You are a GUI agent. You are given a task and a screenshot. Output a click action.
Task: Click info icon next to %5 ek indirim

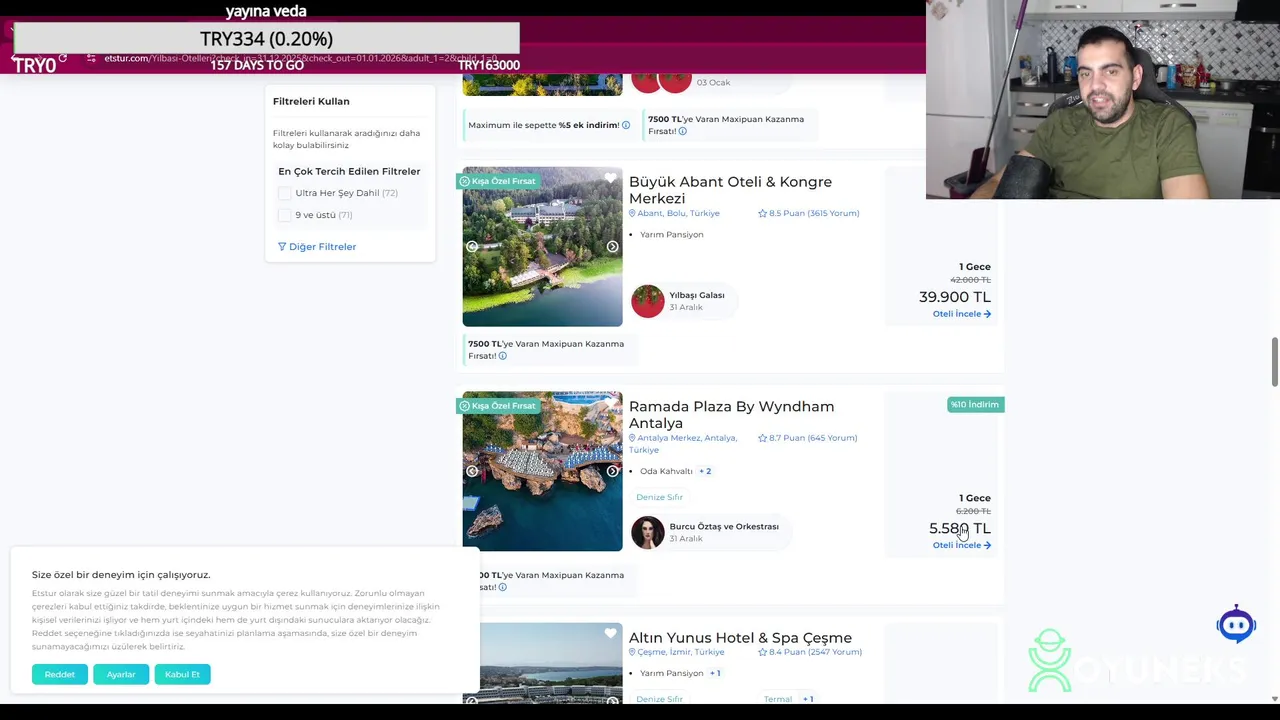point(626,125)
